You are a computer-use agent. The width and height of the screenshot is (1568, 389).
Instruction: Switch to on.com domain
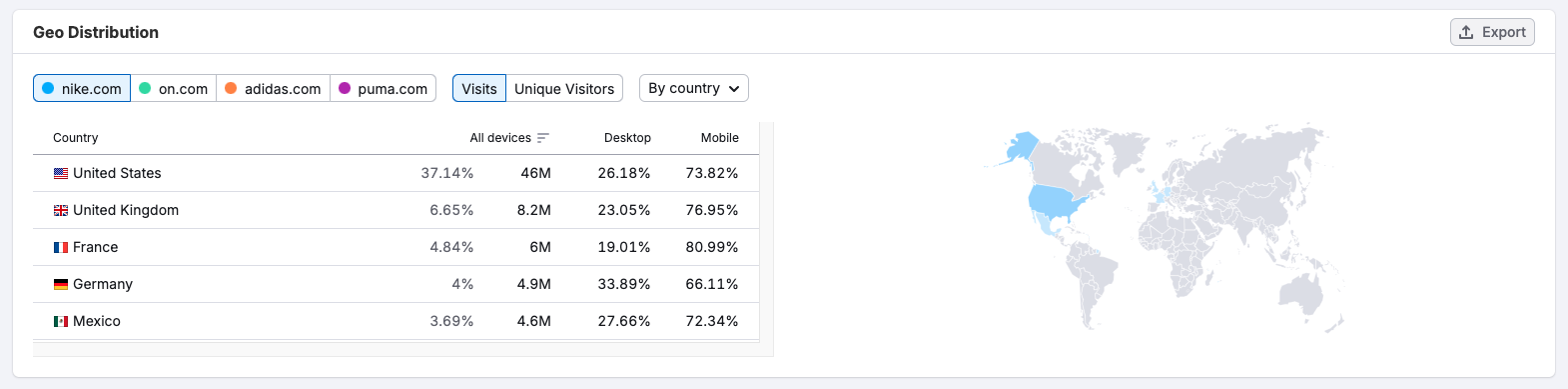coord(174,88)
